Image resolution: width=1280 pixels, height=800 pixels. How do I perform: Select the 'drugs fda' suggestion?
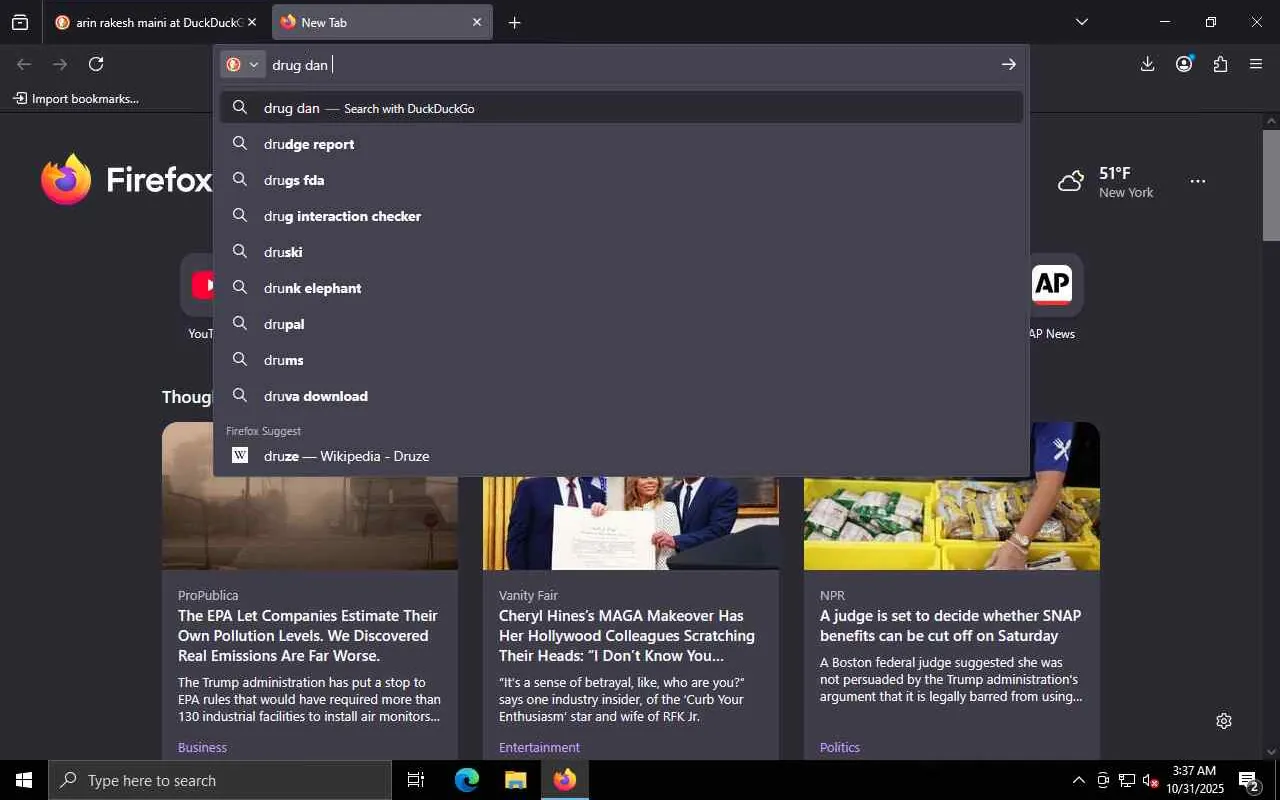point(622,180)
